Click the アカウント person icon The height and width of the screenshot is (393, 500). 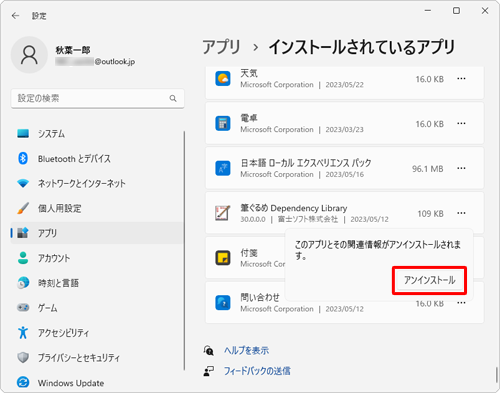pos(23,258)
